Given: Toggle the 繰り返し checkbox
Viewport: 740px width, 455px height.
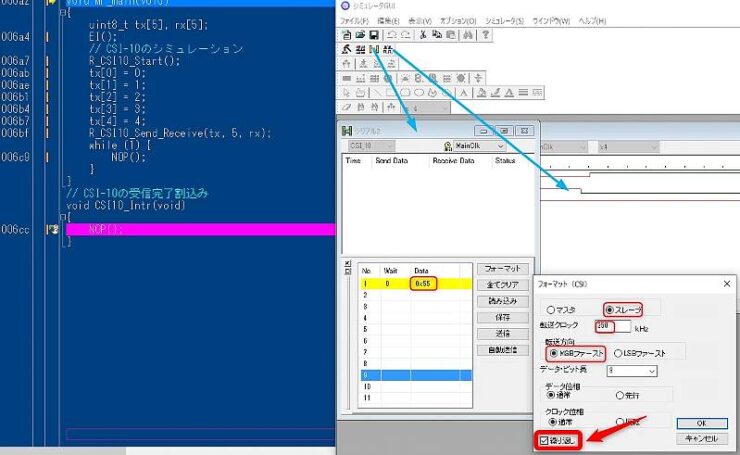Looking at the screenshot, I should pyautogui.click(x=543, y=441).
